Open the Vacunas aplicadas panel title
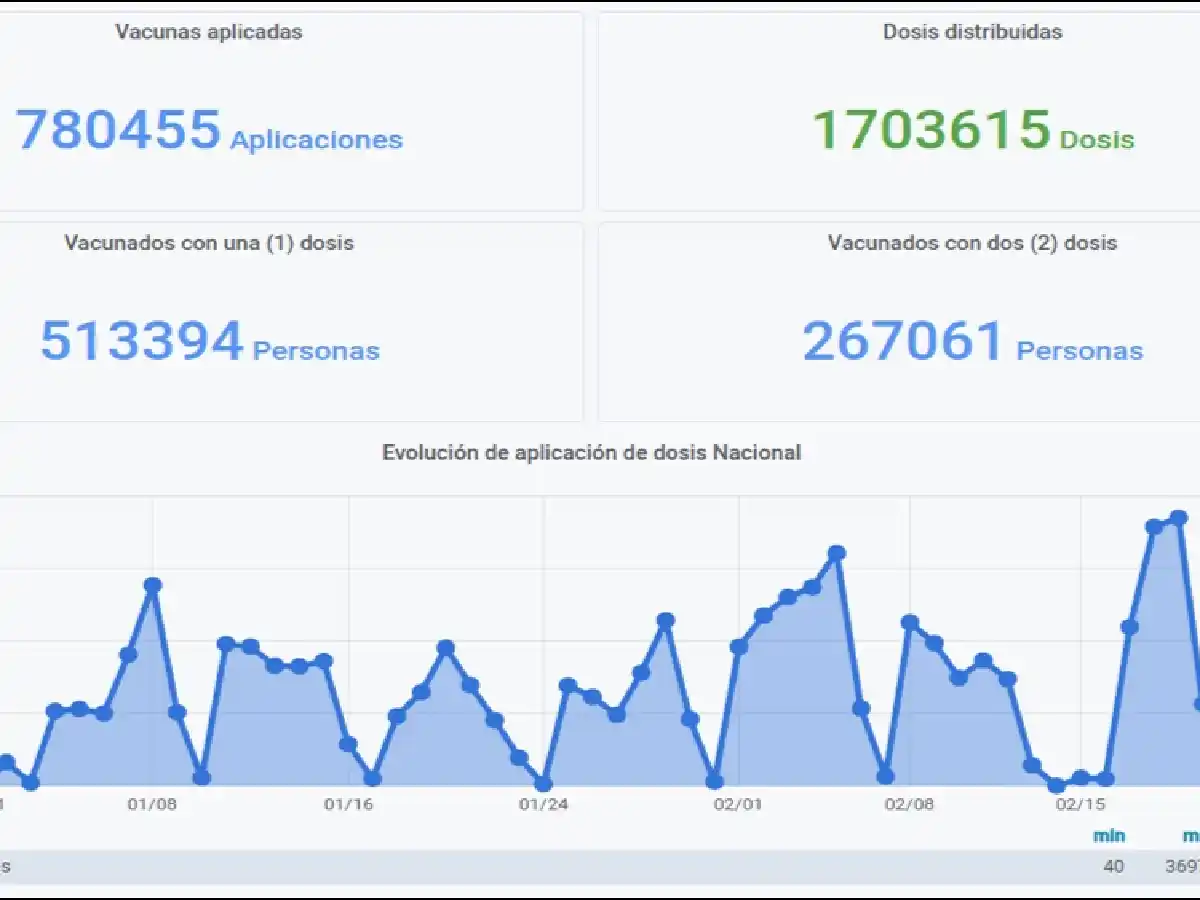 tap(207, 31)
